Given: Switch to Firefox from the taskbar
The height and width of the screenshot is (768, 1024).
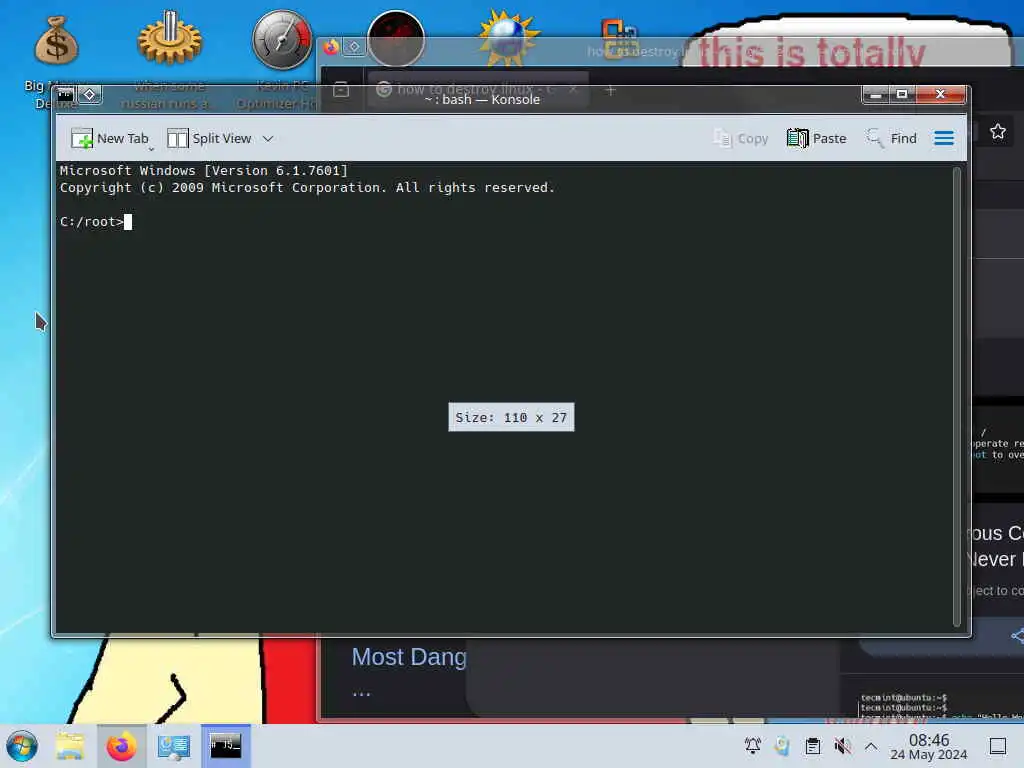Looking at the screenshot, I should pos(121,746).
